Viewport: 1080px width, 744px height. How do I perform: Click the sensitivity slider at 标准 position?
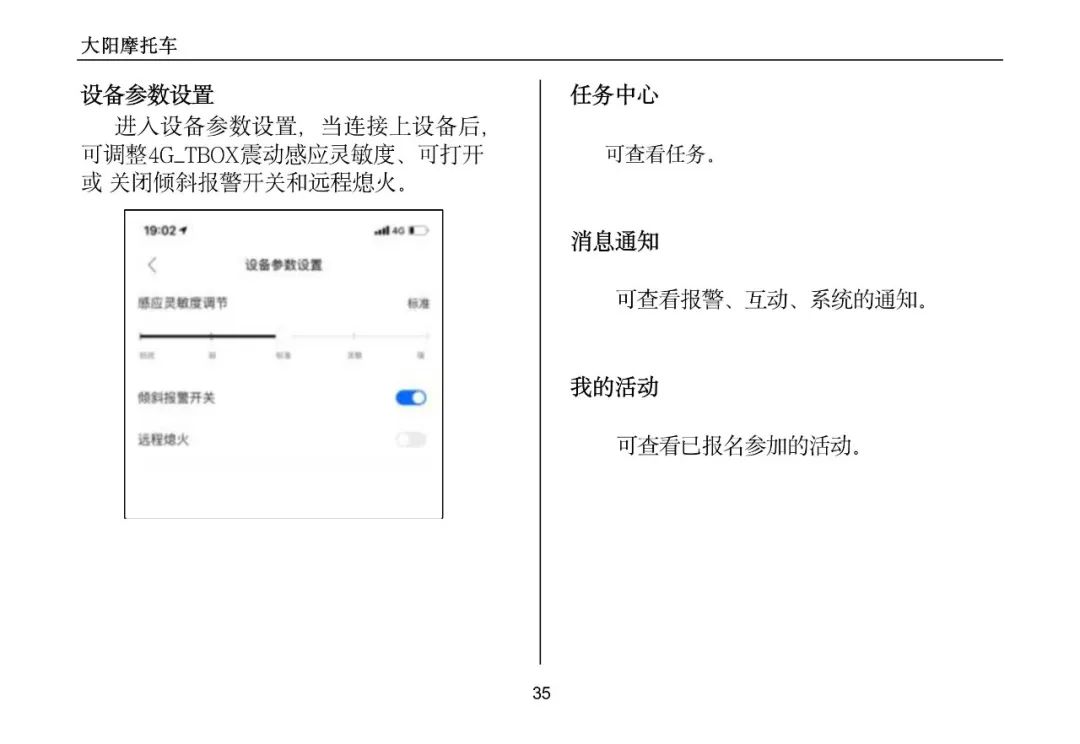[x=276, y=336]
